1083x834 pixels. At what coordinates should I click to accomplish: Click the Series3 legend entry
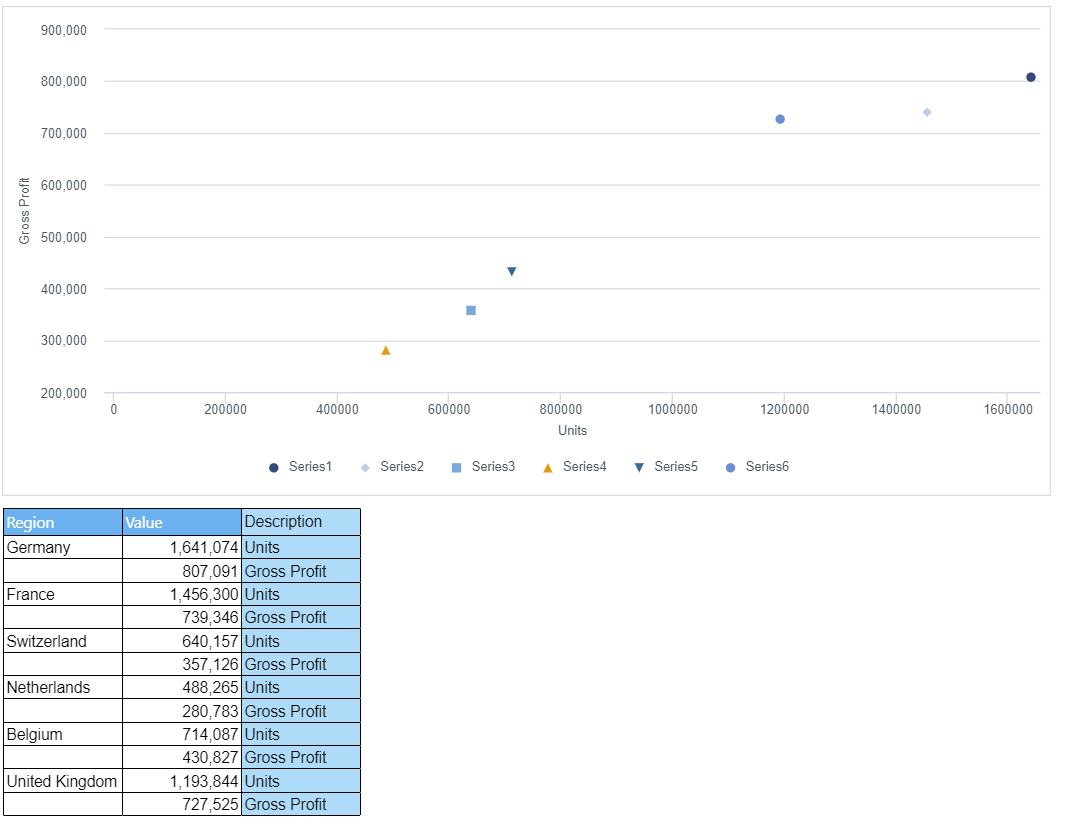[483, 467]
